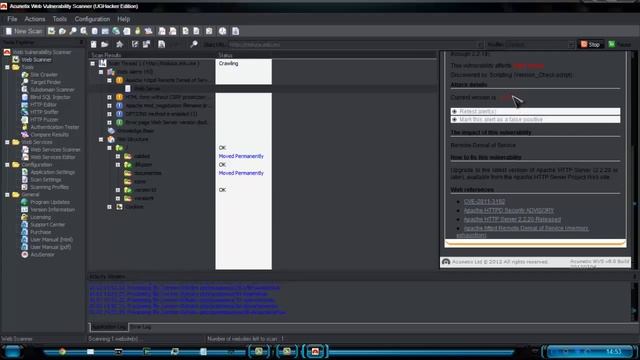
Task: Pause the running scan
Action: pyautogui.click(x=620, y=44)
